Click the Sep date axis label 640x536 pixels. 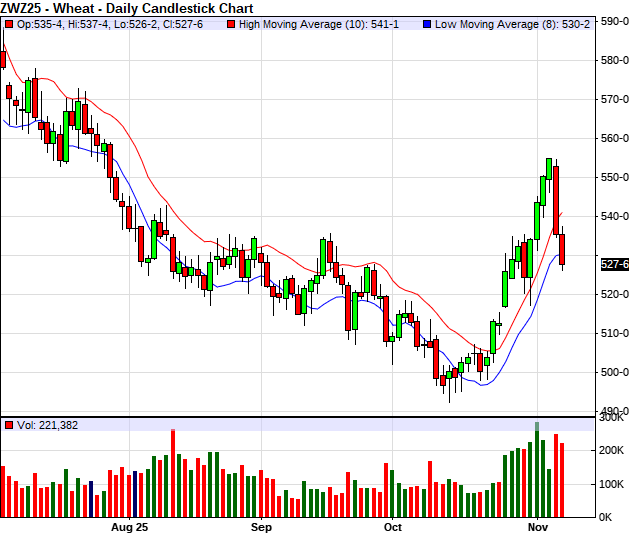tap(261, 526)
